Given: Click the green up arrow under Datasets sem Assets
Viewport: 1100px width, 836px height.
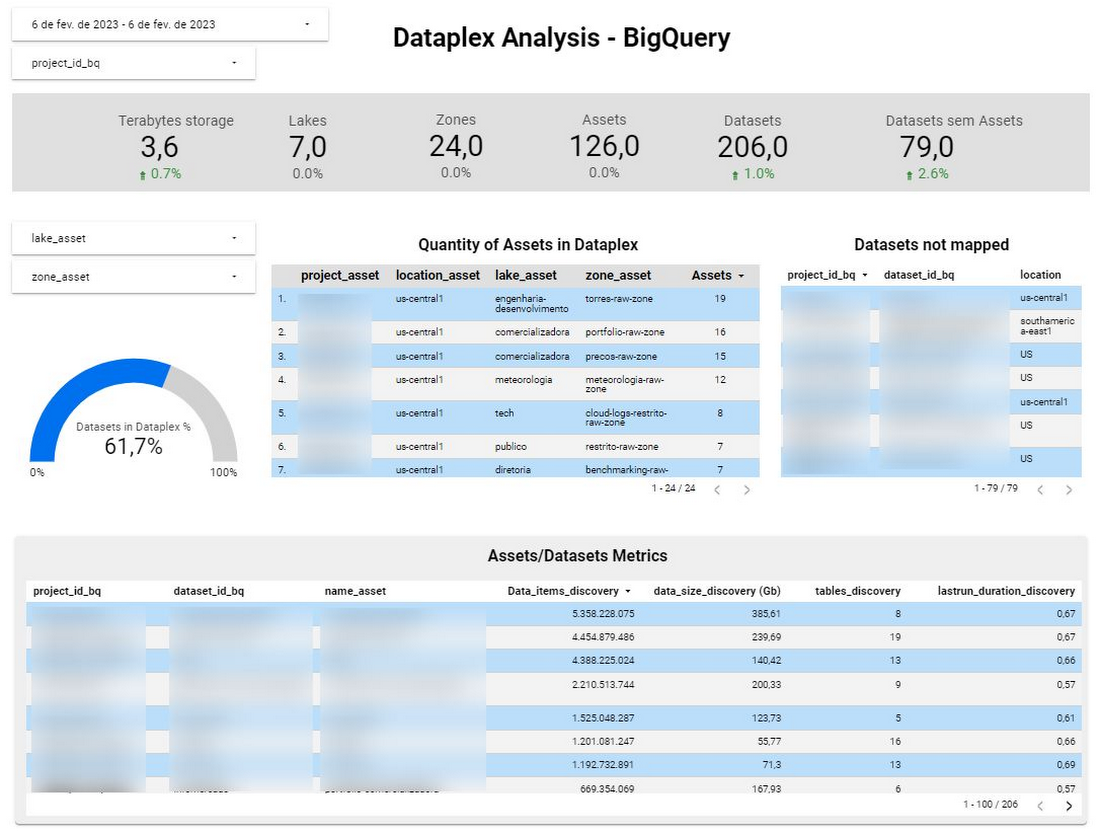Looking at the screenshot, I should (909, 175).
